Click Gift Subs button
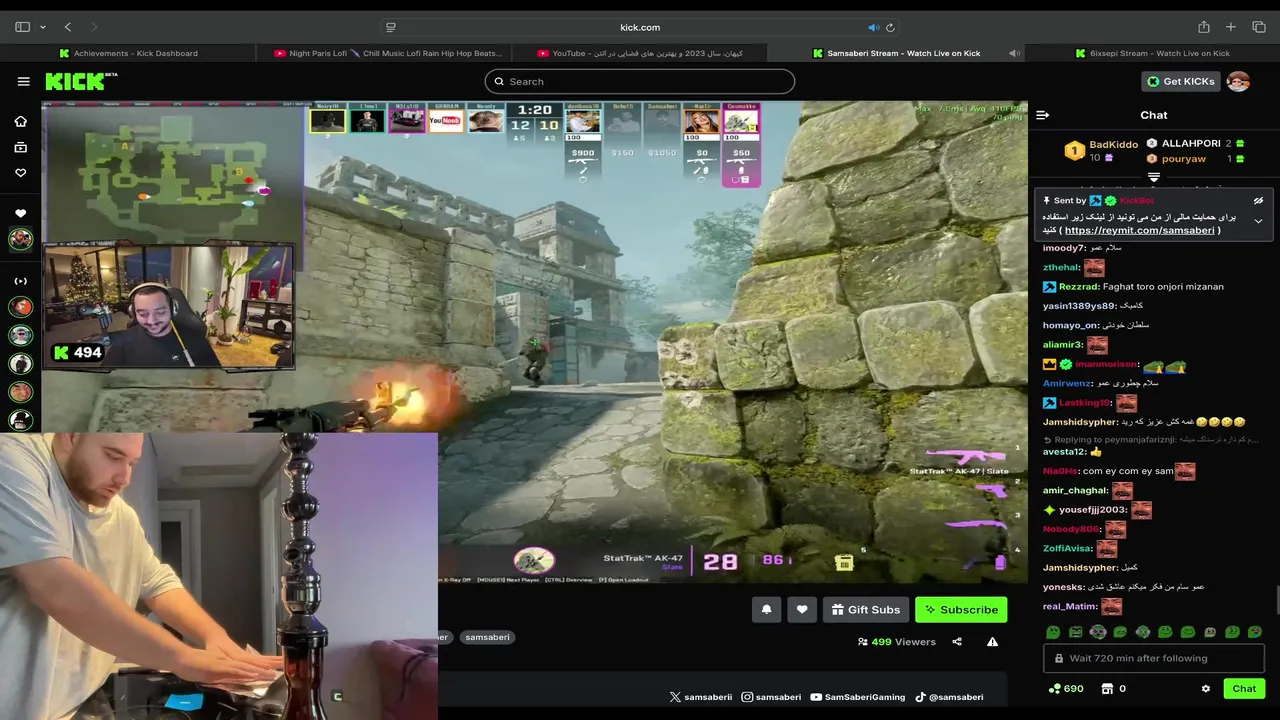 click(866, 609)
